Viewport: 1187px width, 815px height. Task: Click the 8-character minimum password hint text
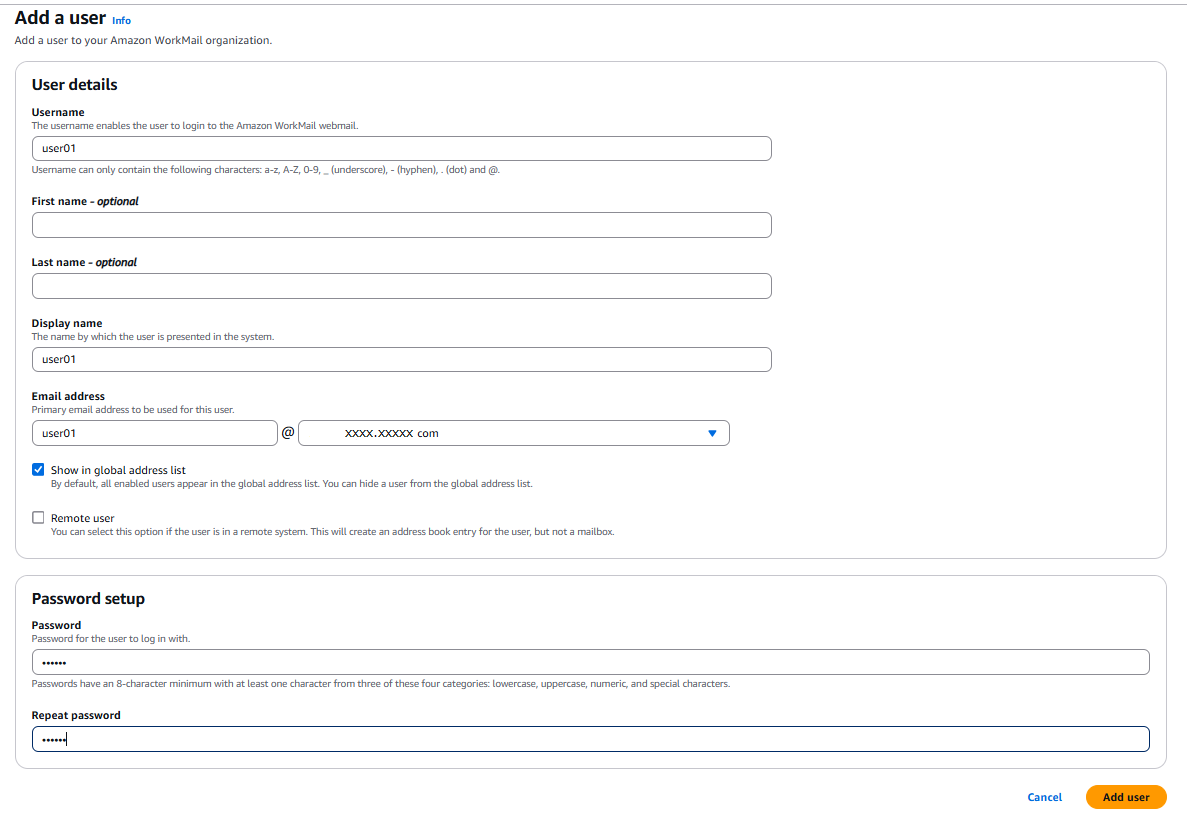pyautogui.click(x=381, y=683)
